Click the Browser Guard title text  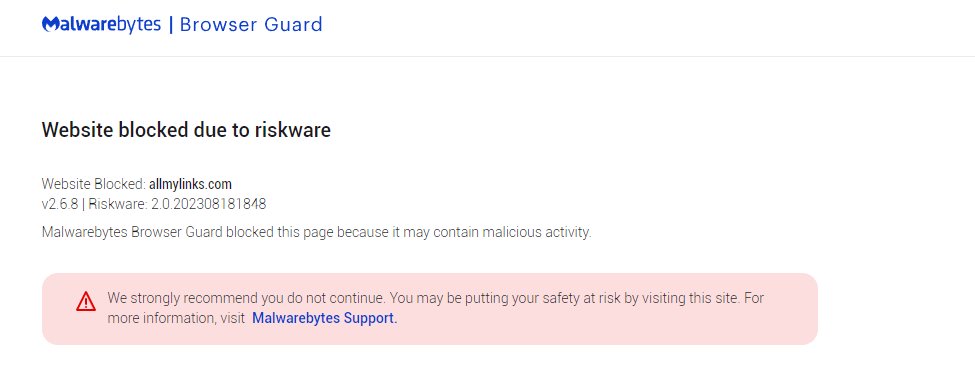pyautogui.click(x=251, y=25)
